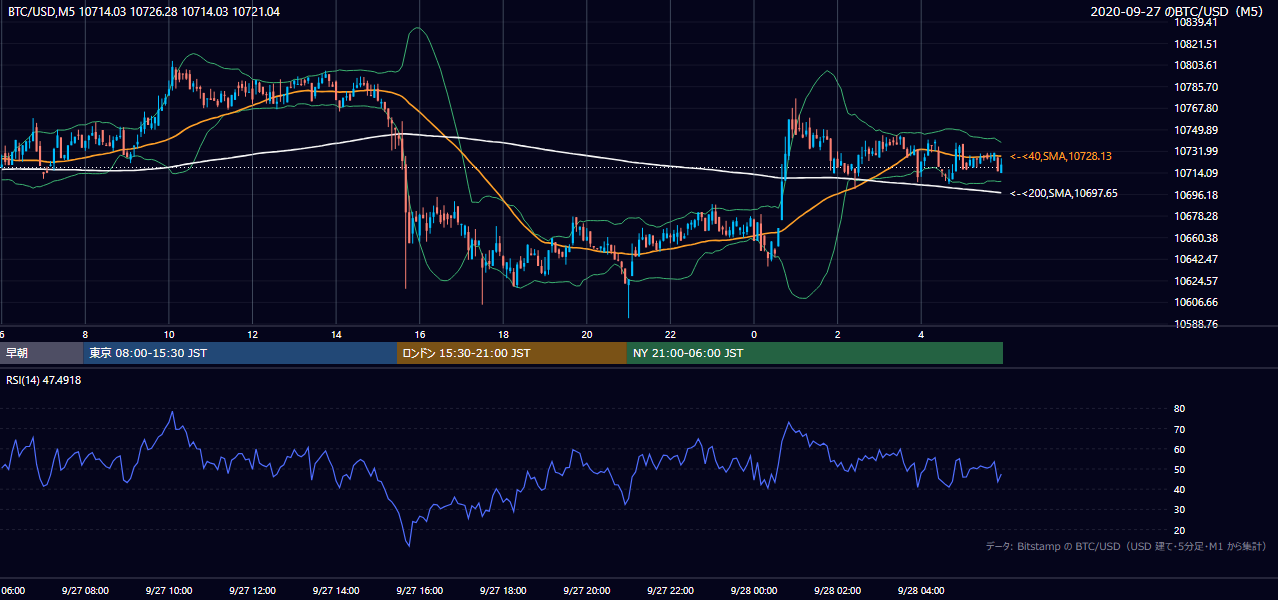
Task: Click price axis value 10642.47
Action: tap(1196, 259)
